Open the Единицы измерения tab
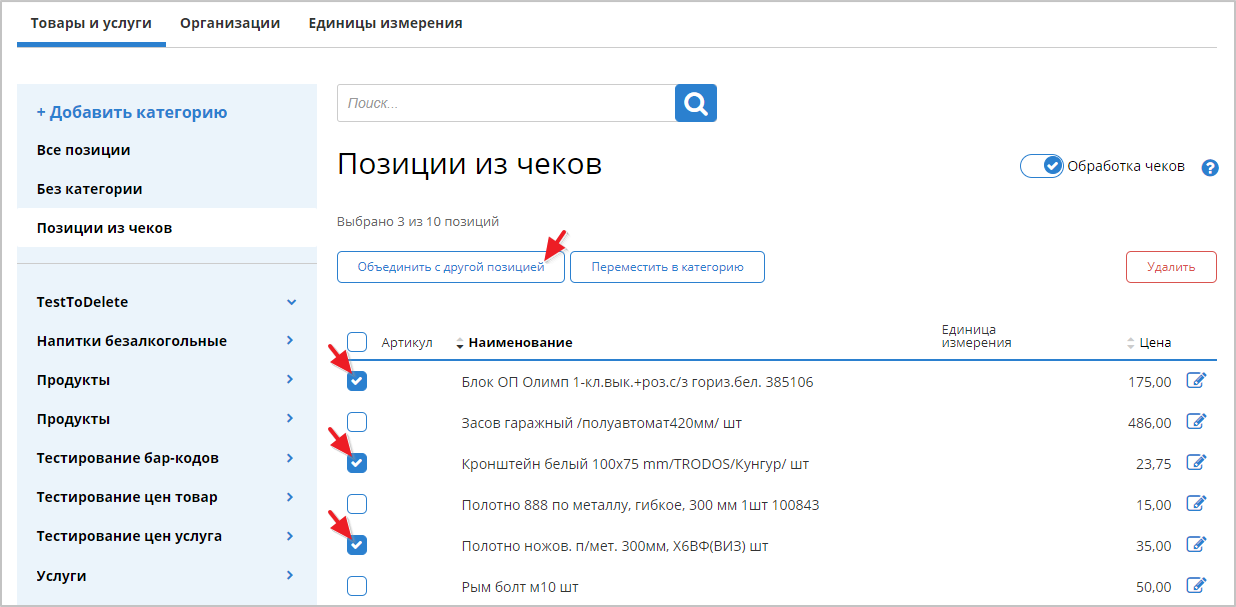Viewport: 1236px width, 607px height. point(385,23)
